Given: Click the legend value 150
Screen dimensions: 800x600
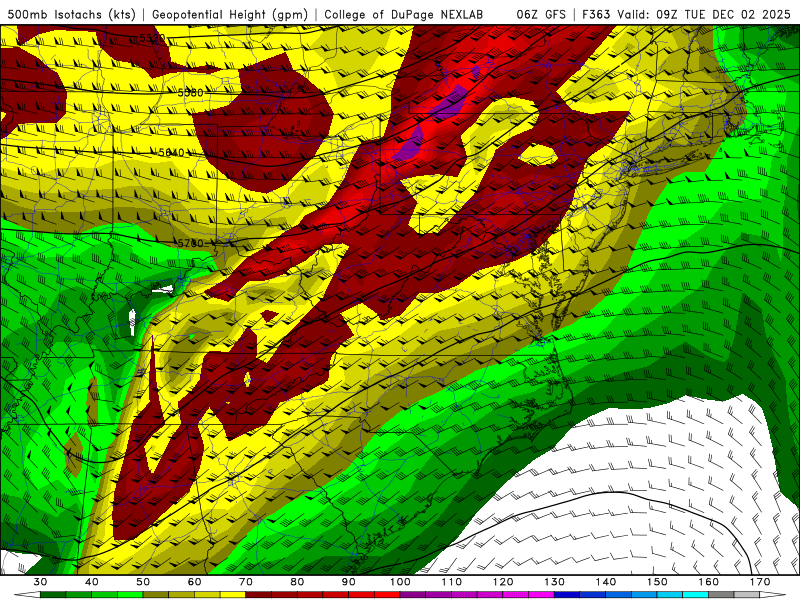Looking at the screenshot, I should tap(658, 582).
